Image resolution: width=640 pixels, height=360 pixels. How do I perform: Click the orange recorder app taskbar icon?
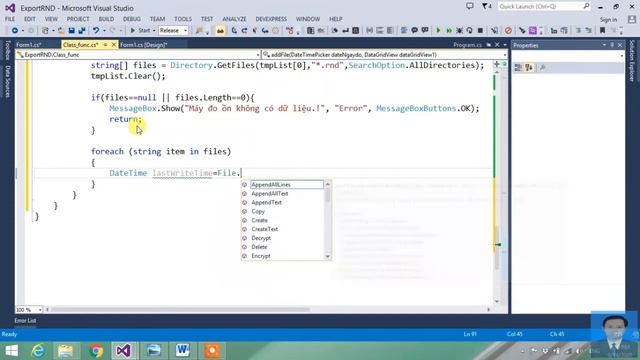click(x=212, y=351)
